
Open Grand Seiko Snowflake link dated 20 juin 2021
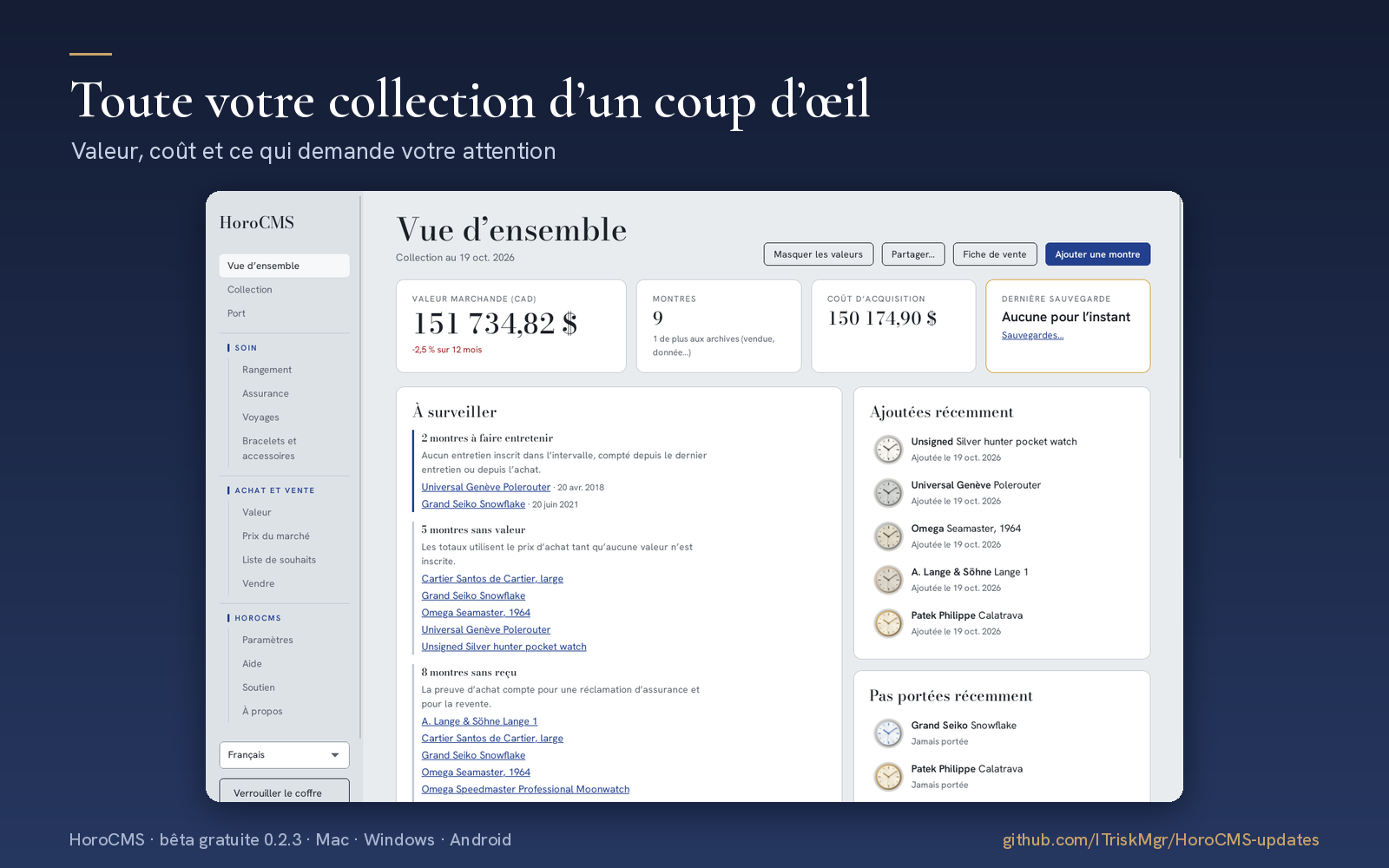coord(473,504)
